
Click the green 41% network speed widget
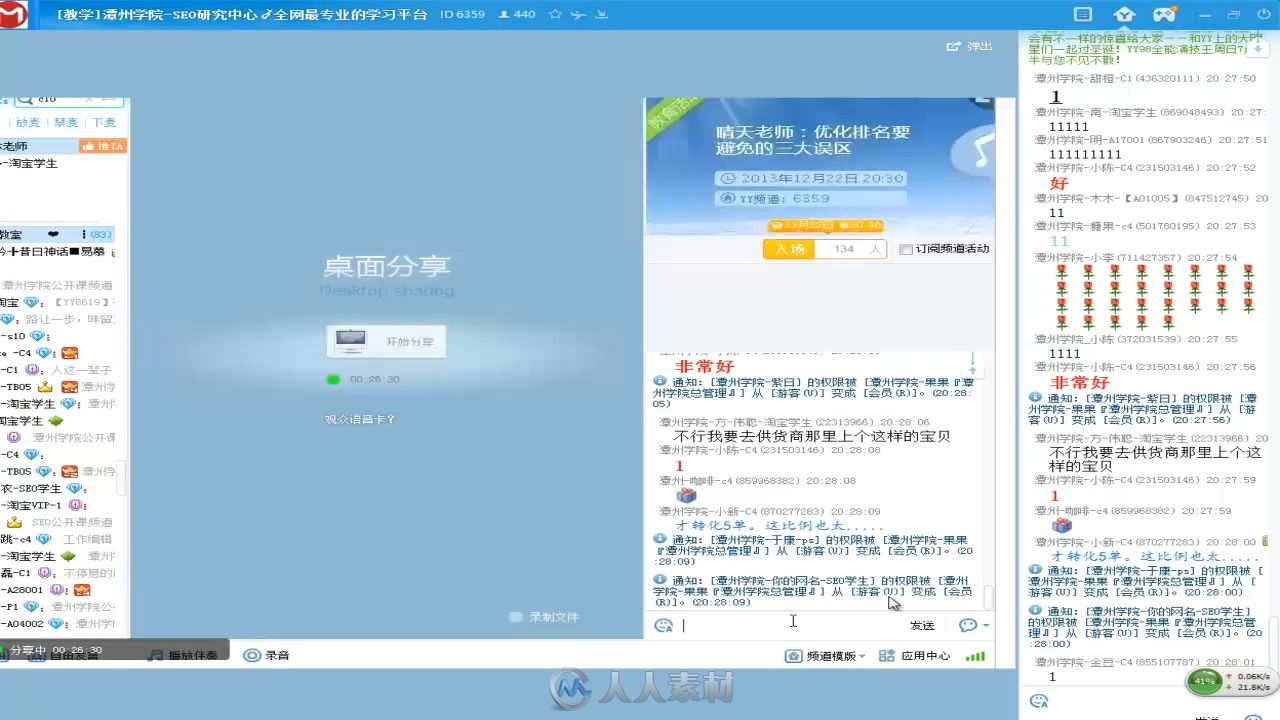(1230, 682)
